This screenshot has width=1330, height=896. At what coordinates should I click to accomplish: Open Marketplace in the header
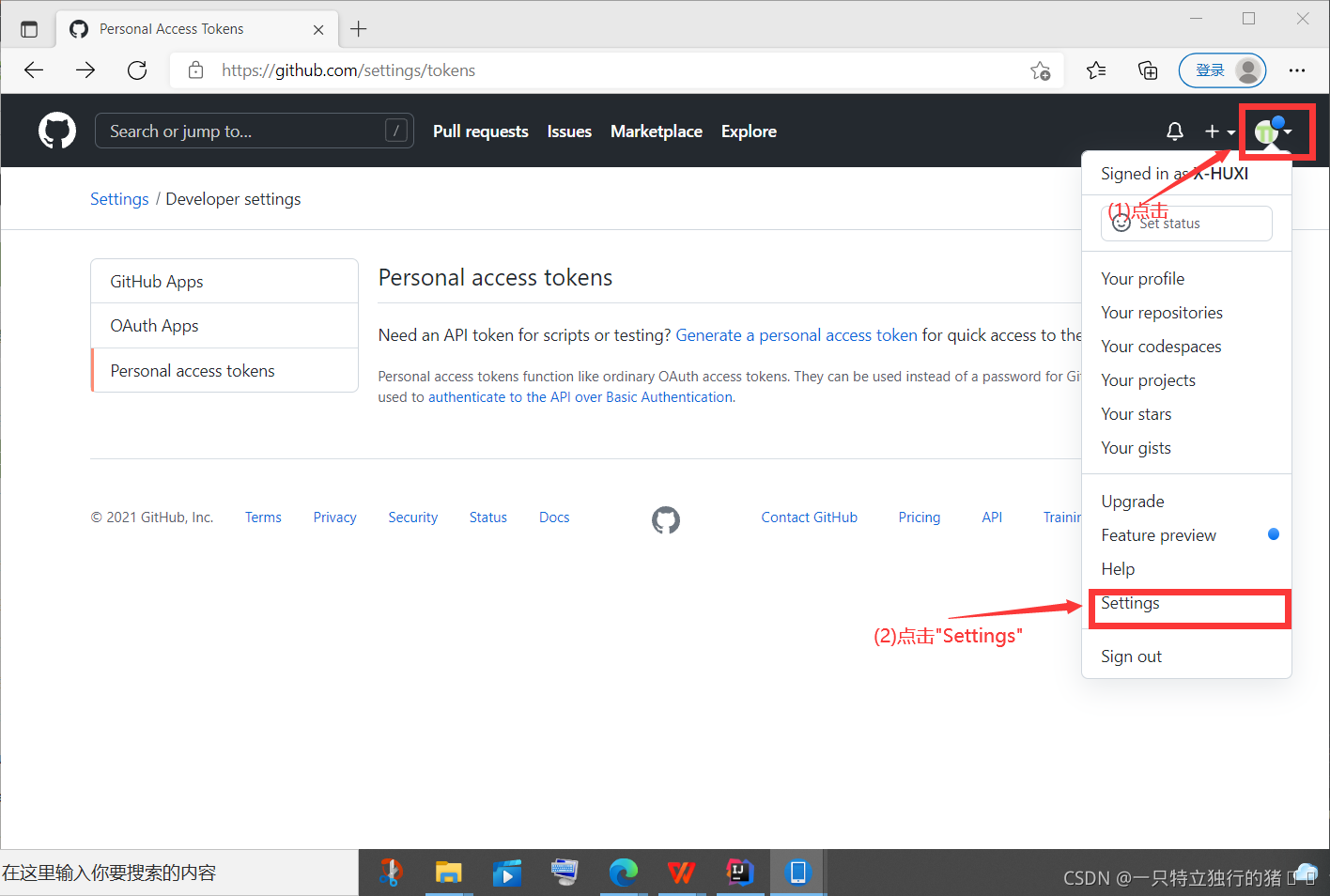tap(657, 131)
